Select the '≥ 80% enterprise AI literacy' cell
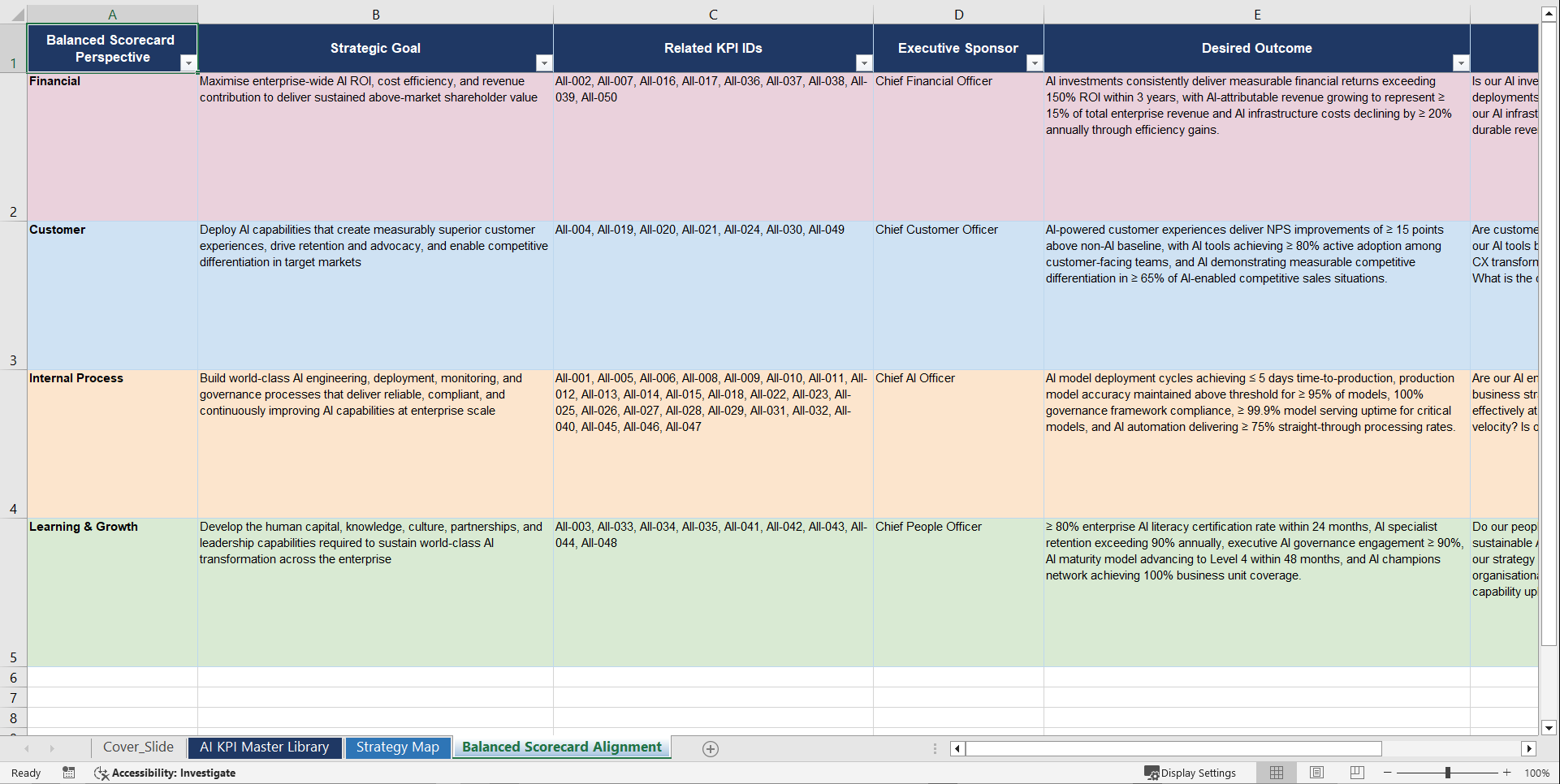Image resolution: width=1560 pixels, height=784 pixels. (x=1257, y=592)
